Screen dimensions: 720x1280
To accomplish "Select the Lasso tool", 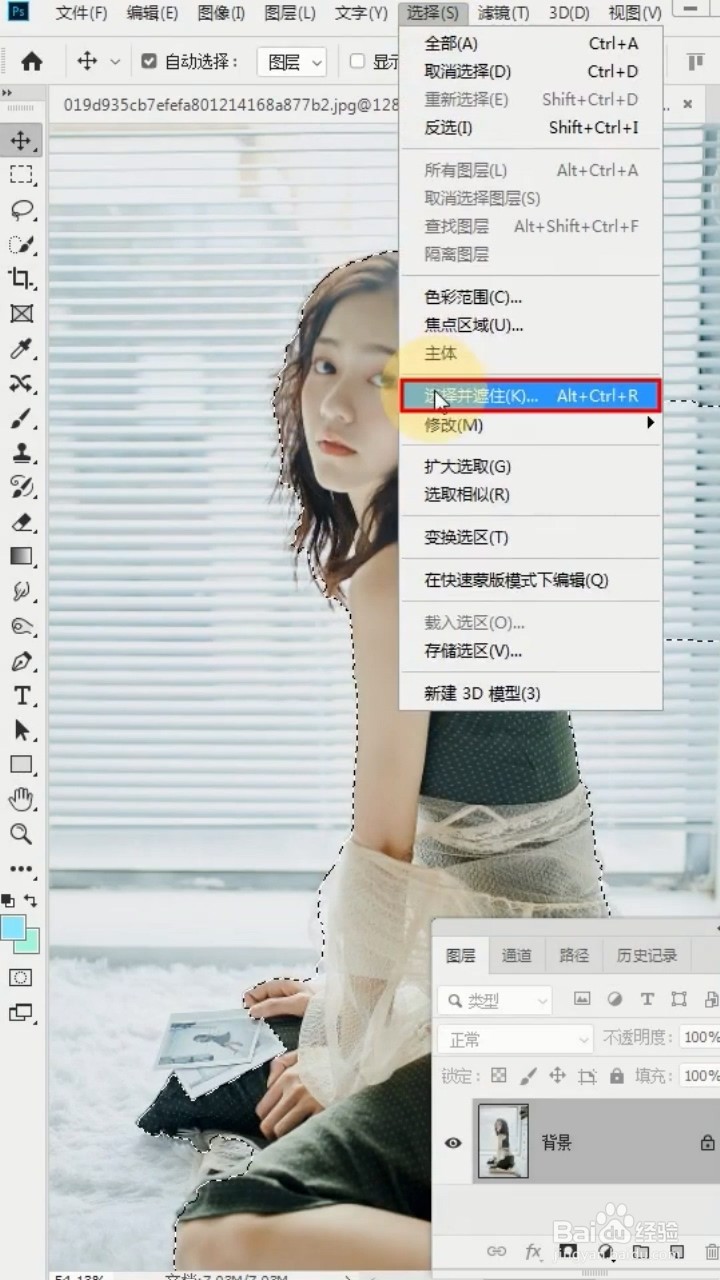I will (21, 210).
